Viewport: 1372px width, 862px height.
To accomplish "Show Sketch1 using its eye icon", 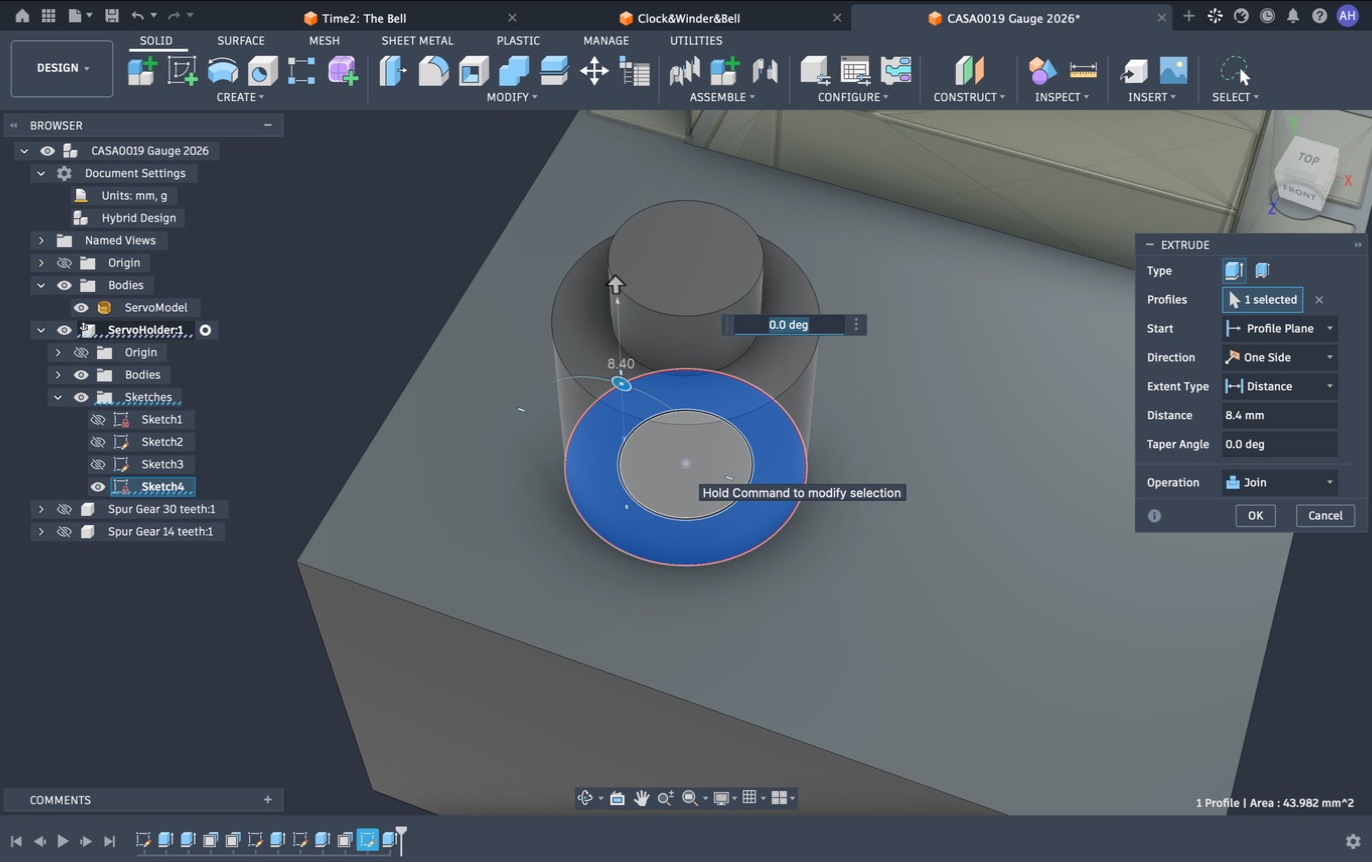I will [x=98, y=420].
